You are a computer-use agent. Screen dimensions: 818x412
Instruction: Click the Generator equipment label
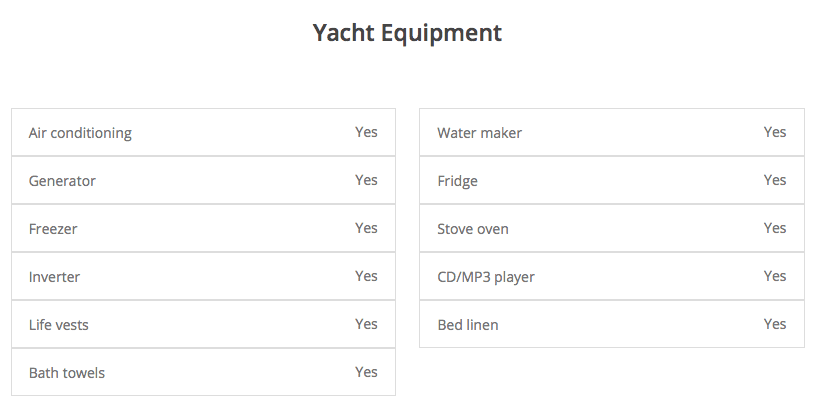pos(62,181)
